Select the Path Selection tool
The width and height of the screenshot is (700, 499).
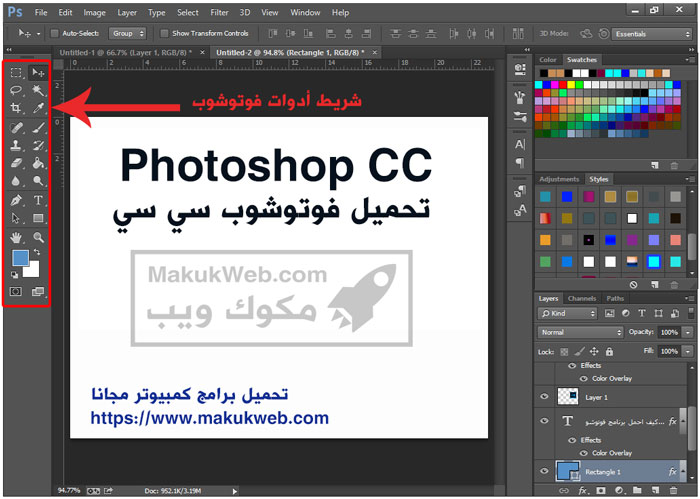[x=16, y=218]
